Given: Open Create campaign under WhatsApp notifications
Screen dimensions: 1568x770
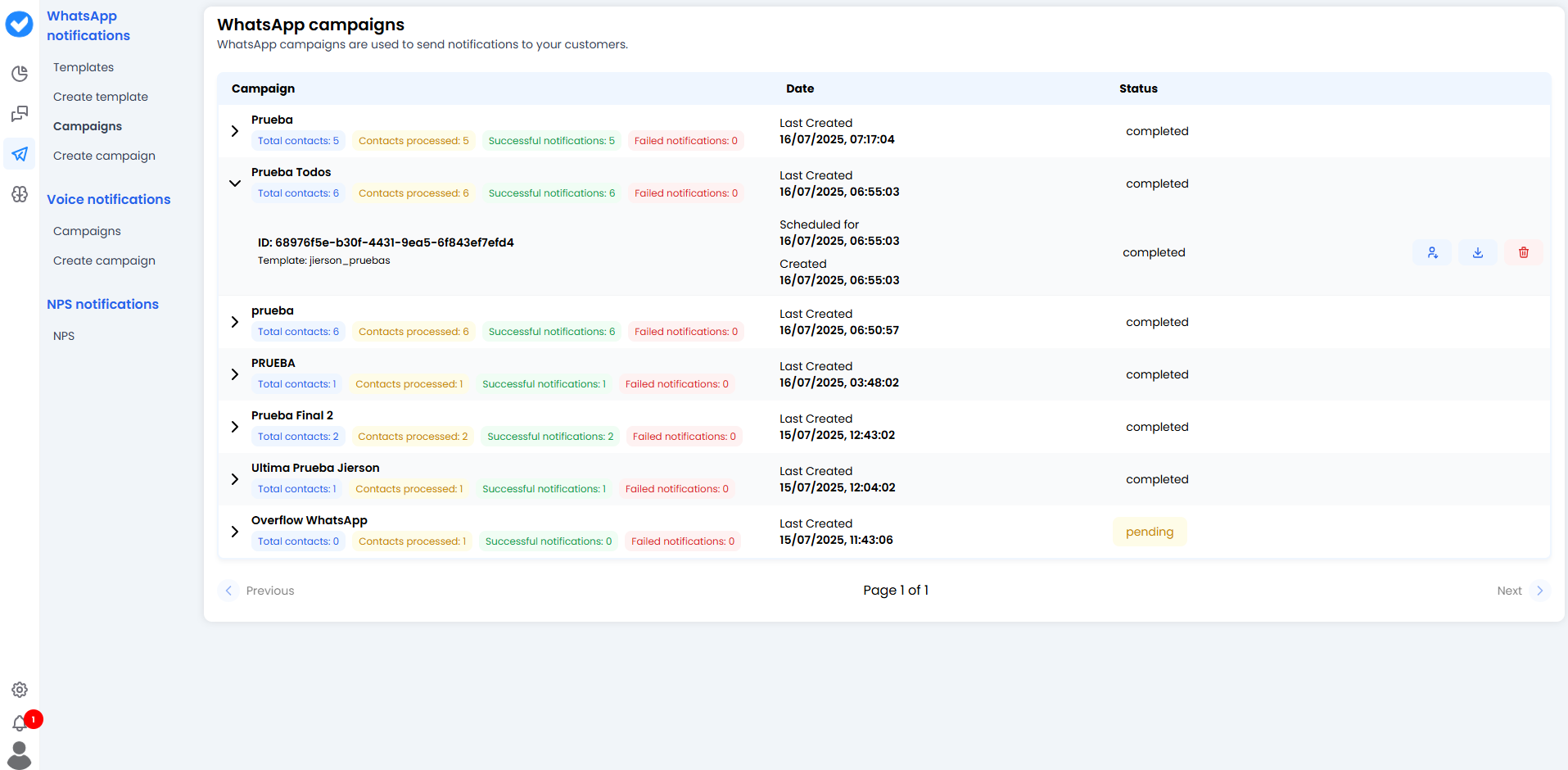Looking at the screenshot, I should point(104,156).
